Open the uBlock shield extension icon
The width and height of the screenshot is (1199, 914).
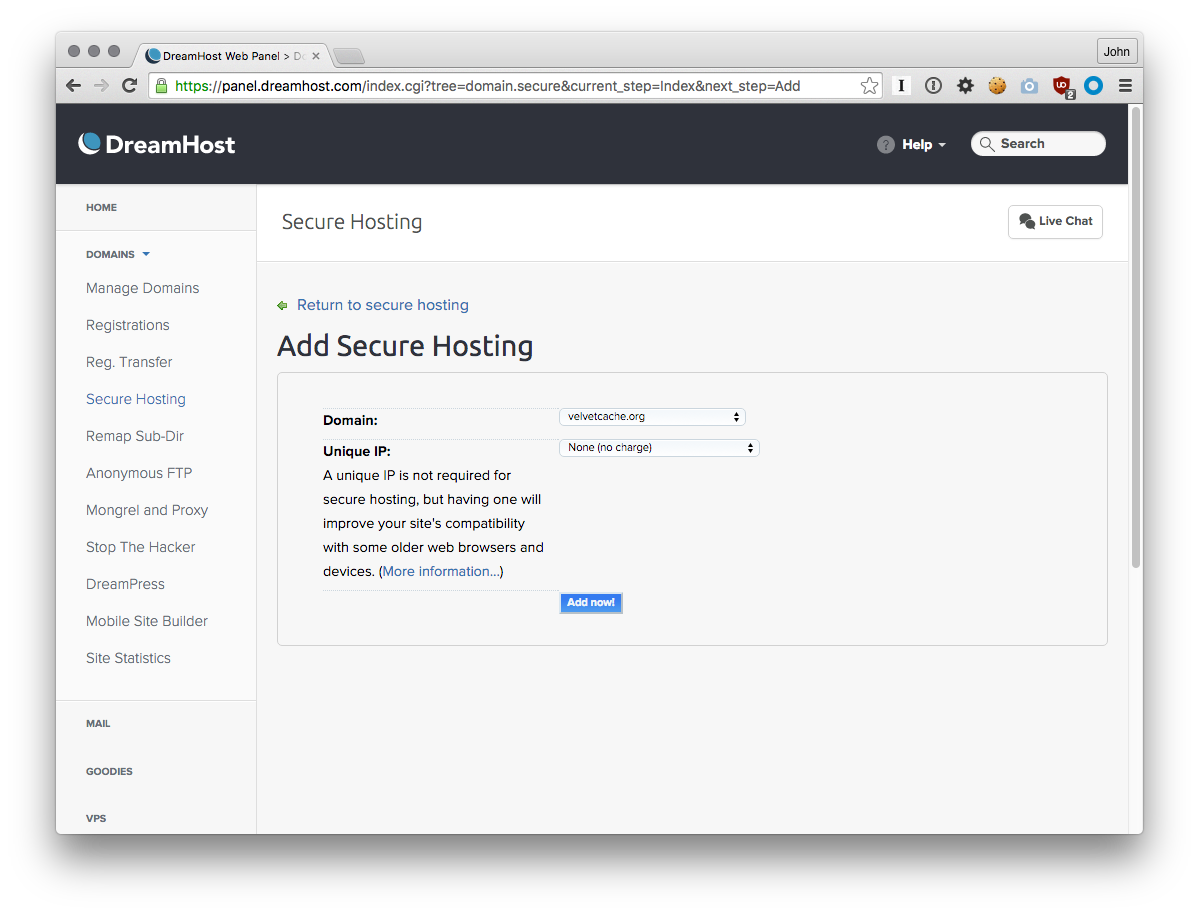click(x=1063, y=87)
